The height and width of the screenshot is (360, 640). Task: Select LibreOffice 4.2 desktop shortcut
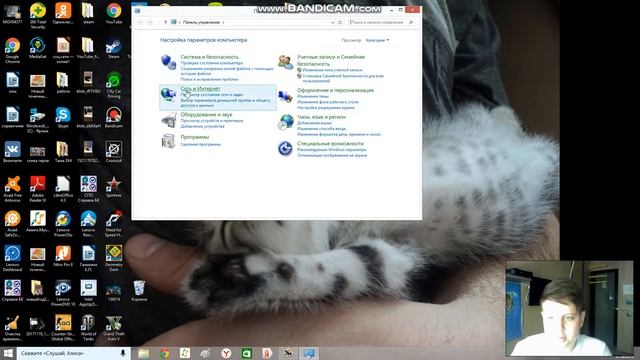coord(63,189)
